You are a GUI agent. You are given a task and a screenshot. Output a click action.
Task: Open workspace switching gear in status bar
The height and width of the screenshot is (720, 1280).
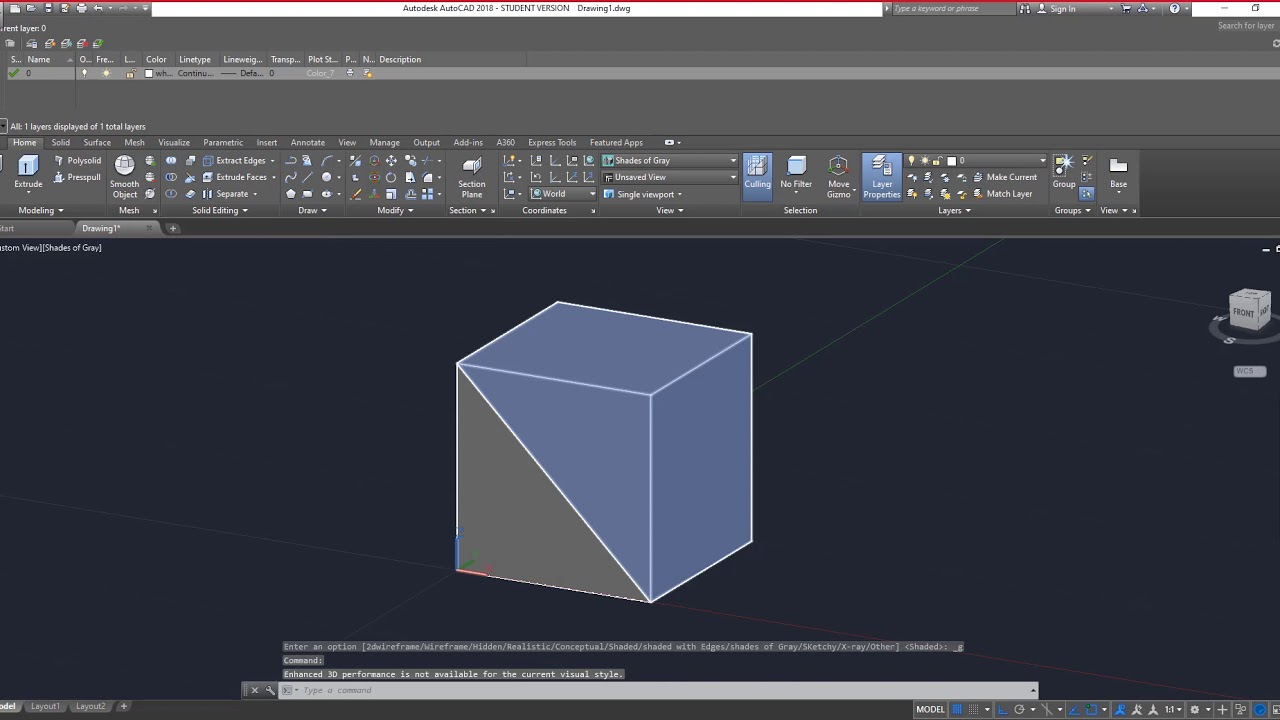click(1194, 709)
